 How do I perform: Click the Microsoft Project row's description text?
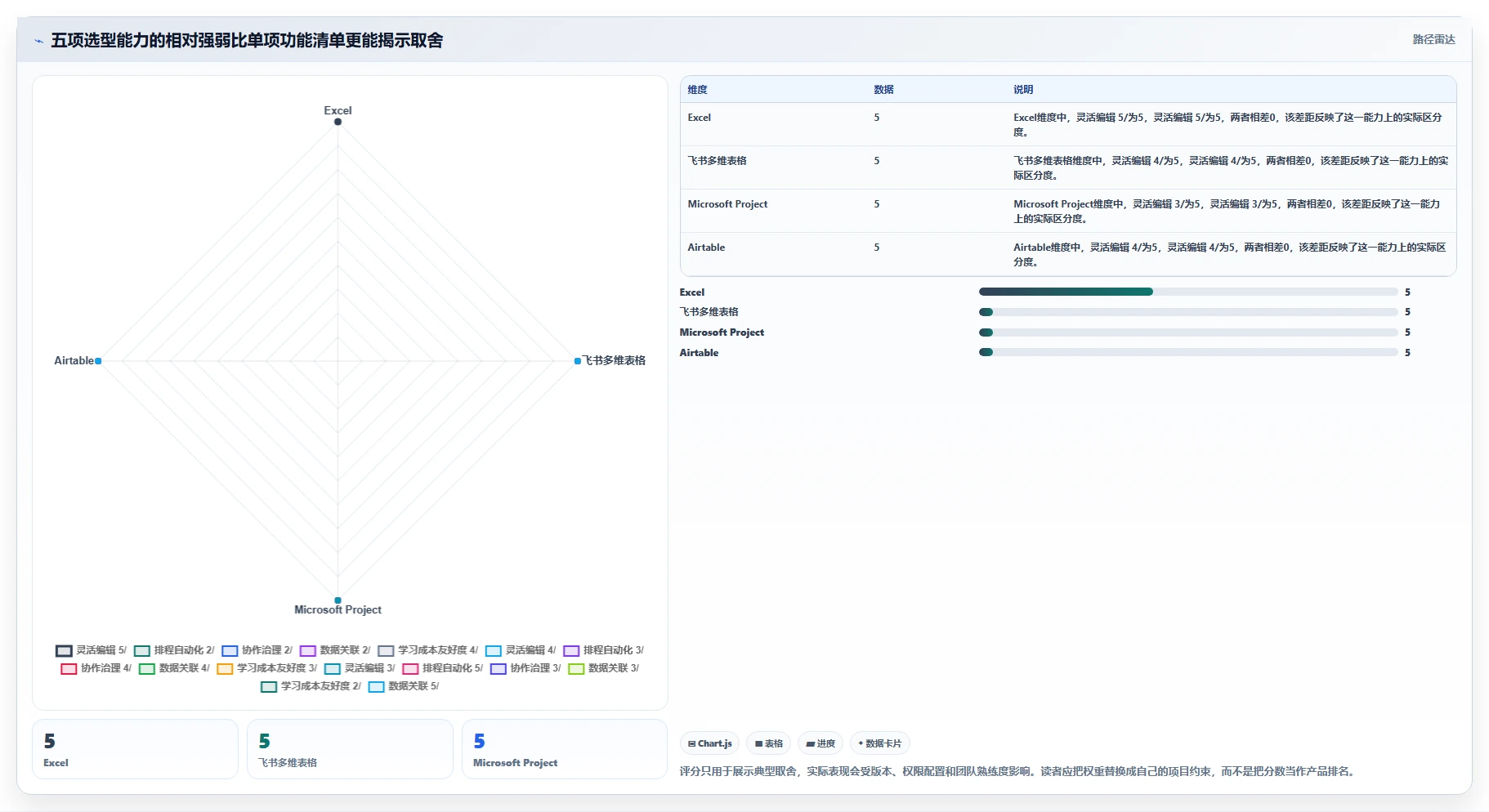click(1227, 212)
